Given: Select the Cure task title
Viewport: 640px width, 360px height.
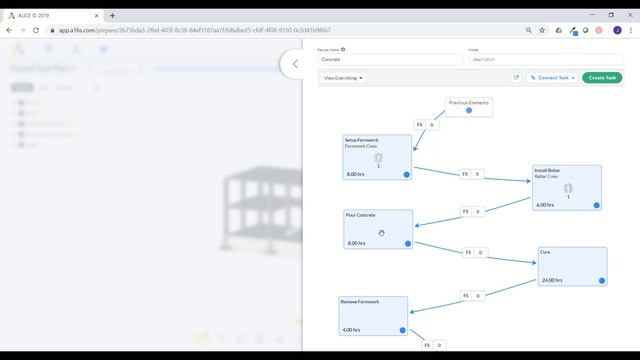Looking at the screenshot, I should coord(545,252).
